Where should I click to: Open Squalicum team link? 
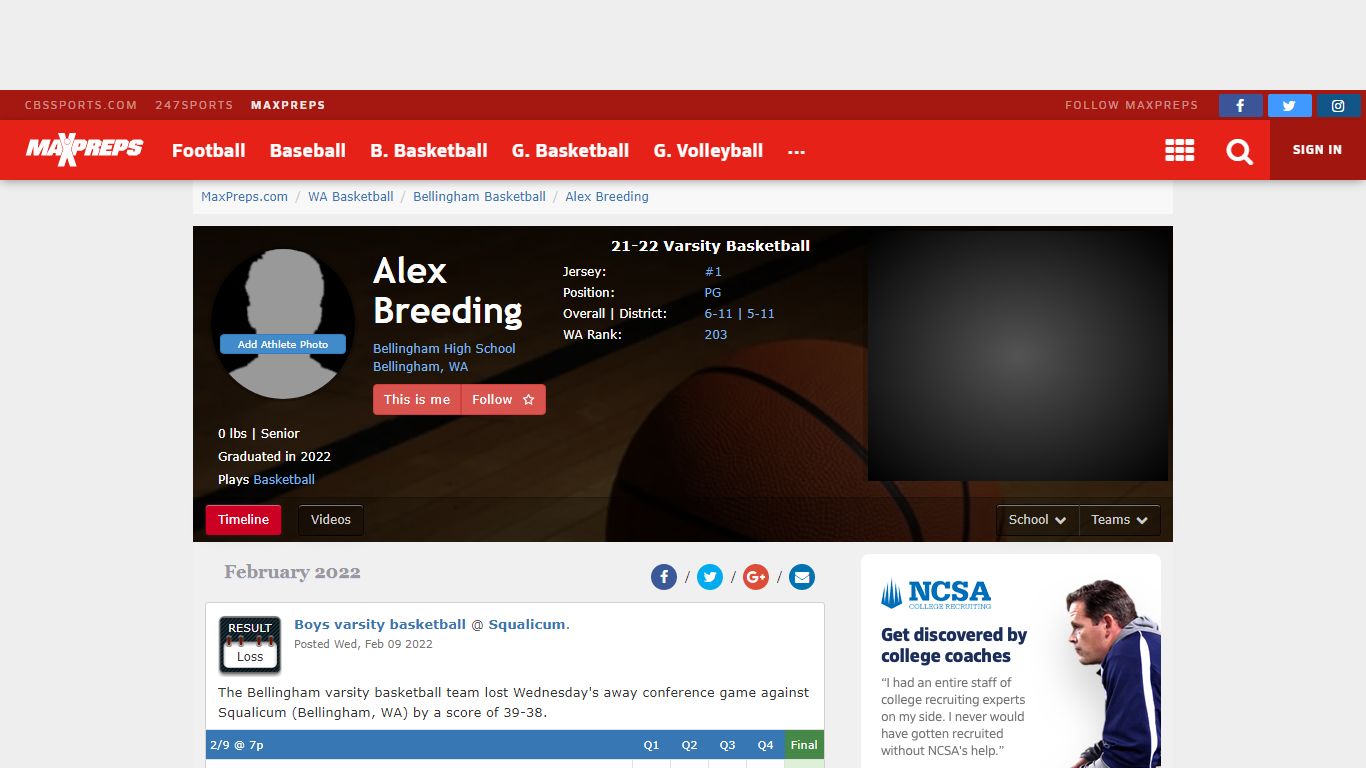527,625
